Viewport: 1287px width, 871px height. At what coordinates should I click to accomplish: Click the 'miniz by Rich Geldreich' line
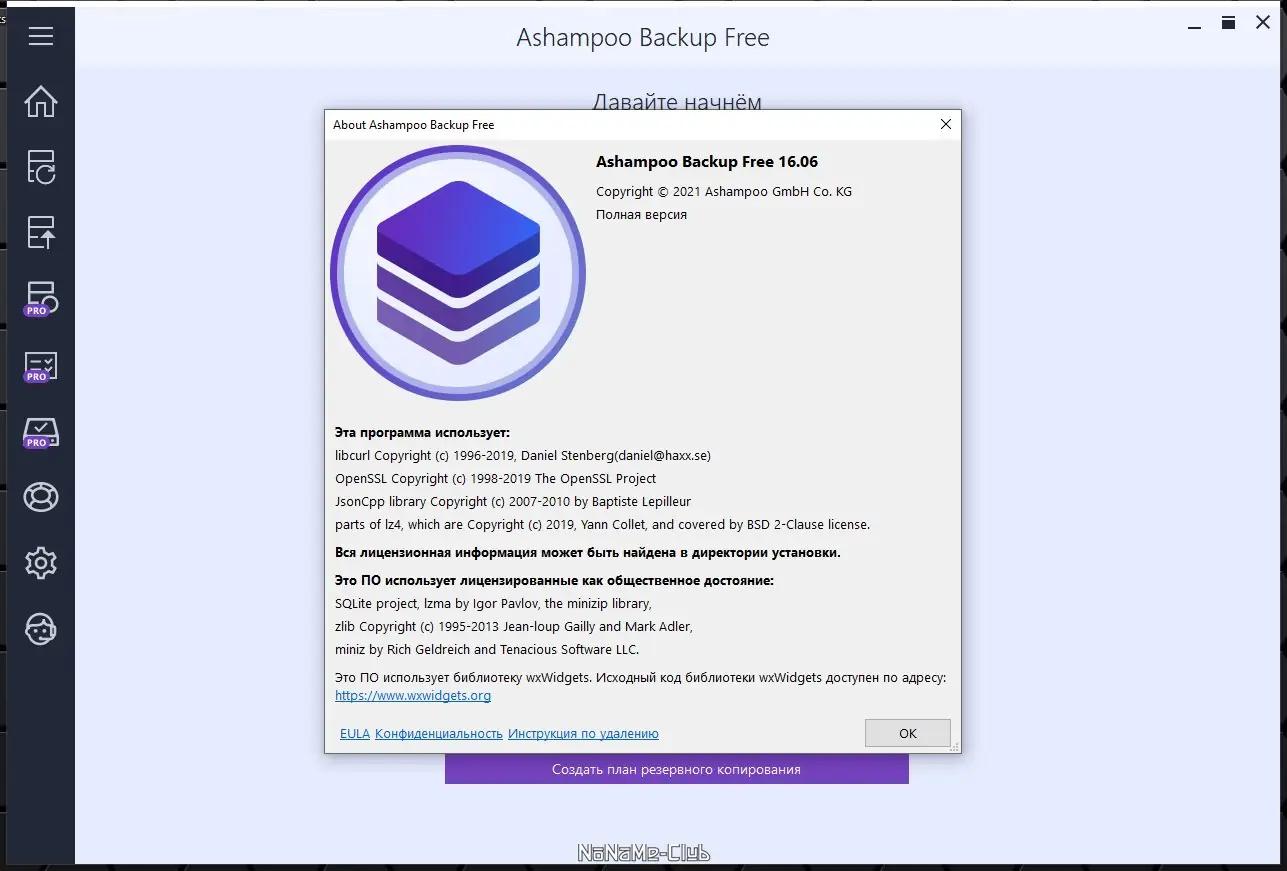click(487, 650)
